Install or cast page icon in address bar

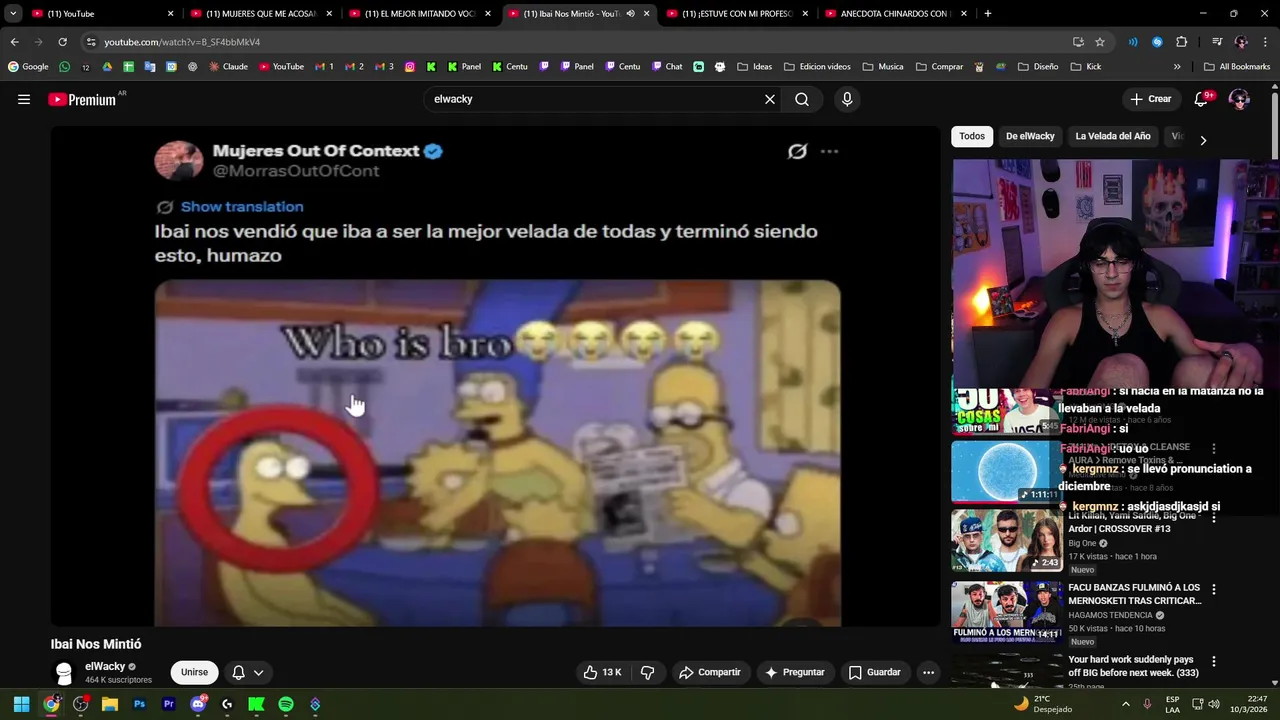pos(1078,42)
